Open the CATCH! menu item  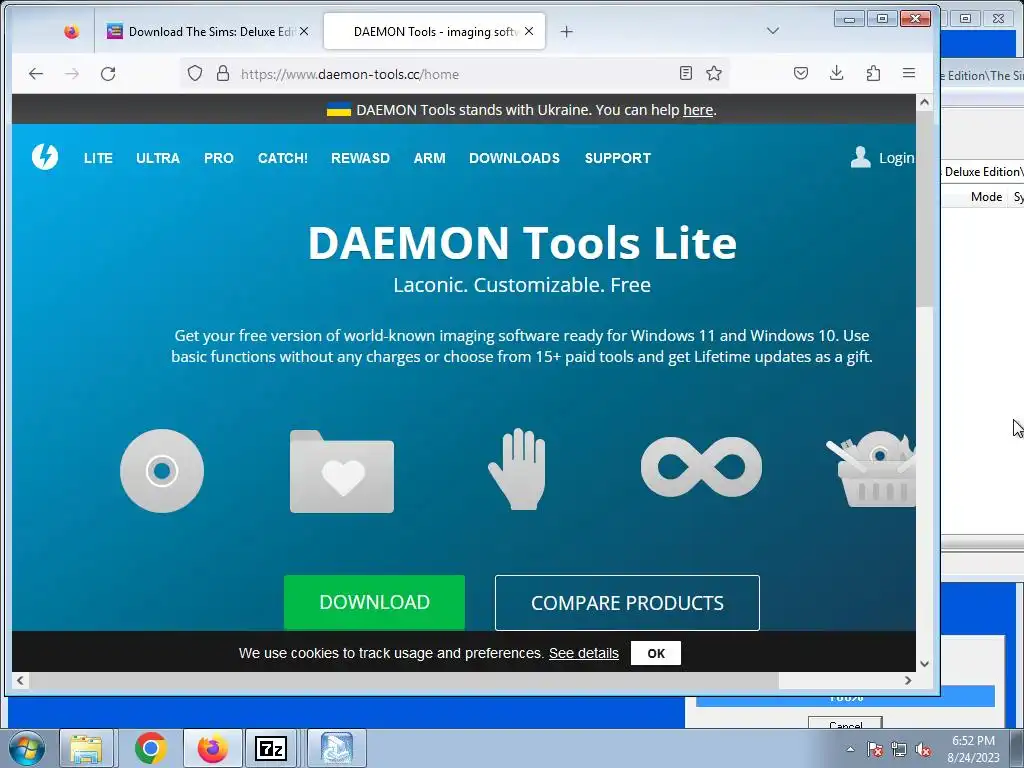[x=283, y=158]
